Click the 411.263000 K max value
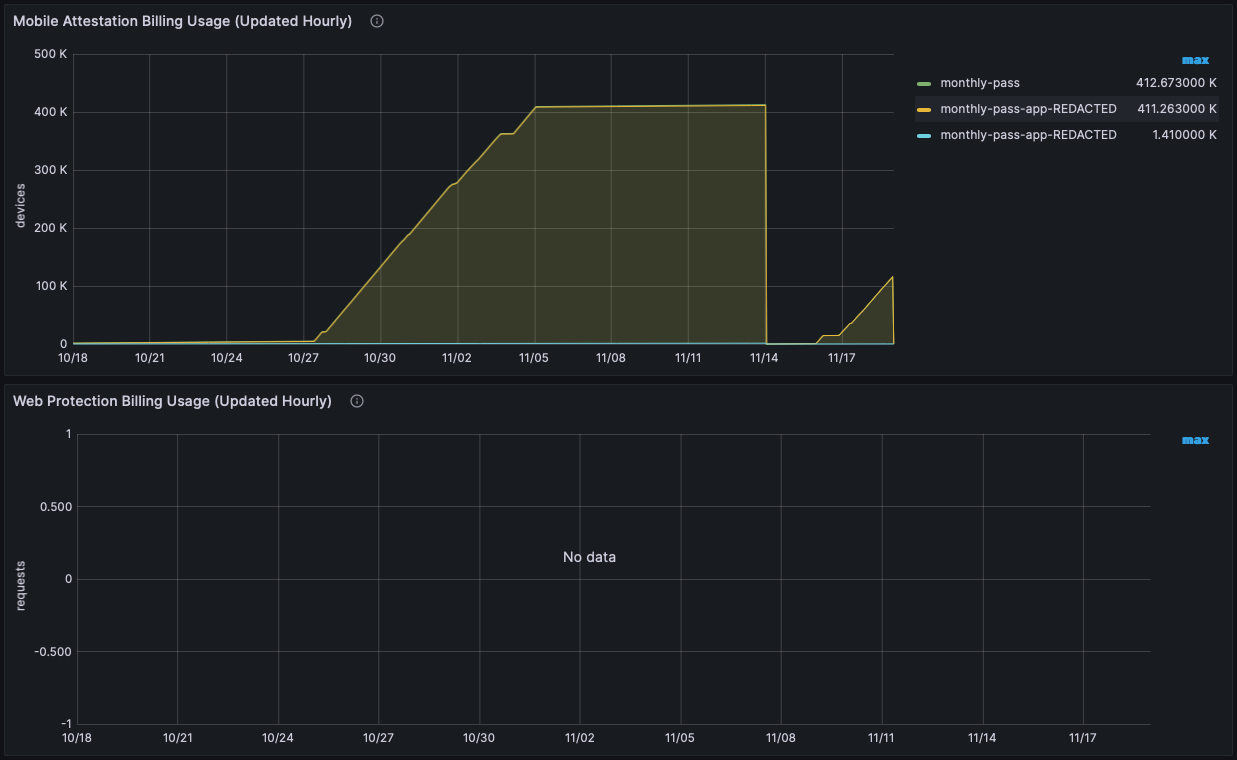This screenshot has width=1237, height=760. [1176, 109]
